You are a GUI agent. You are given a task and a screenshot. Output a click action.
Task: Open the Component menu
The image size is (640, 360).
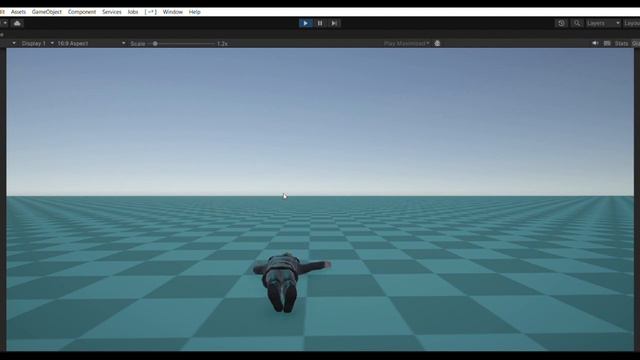82,12
